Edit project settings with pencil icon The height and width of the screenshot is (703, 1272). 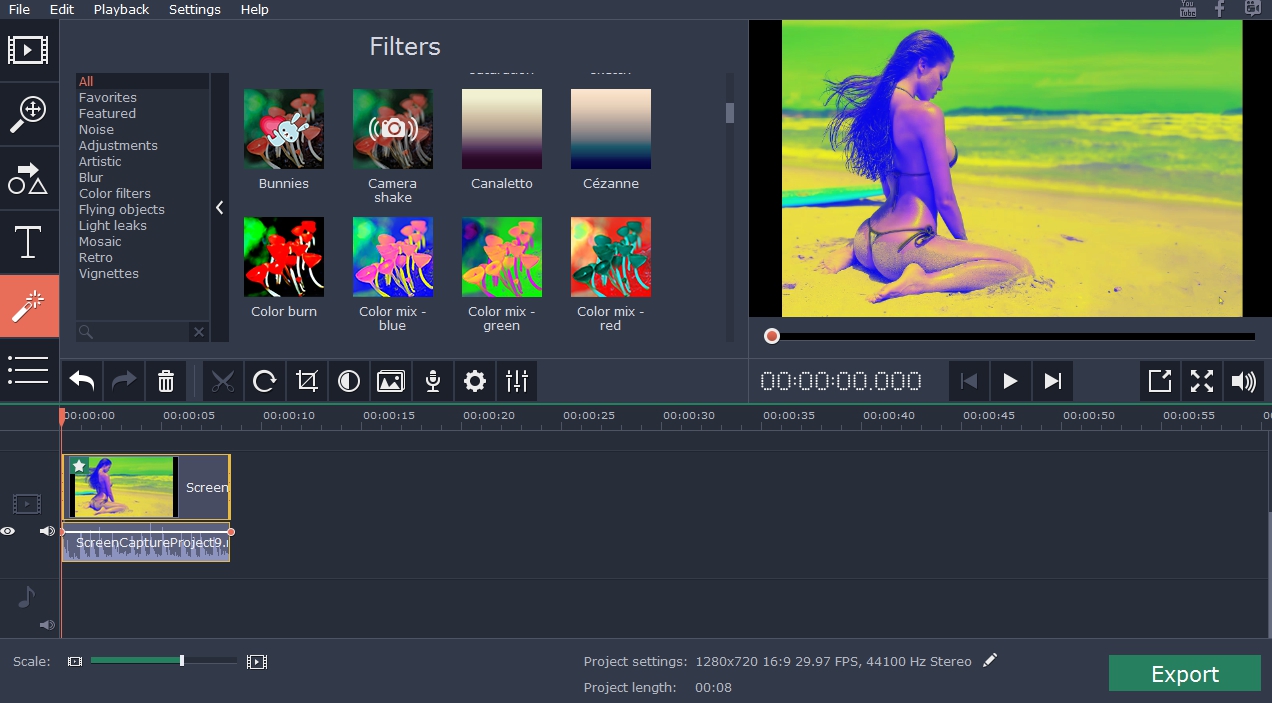point(990,660)
